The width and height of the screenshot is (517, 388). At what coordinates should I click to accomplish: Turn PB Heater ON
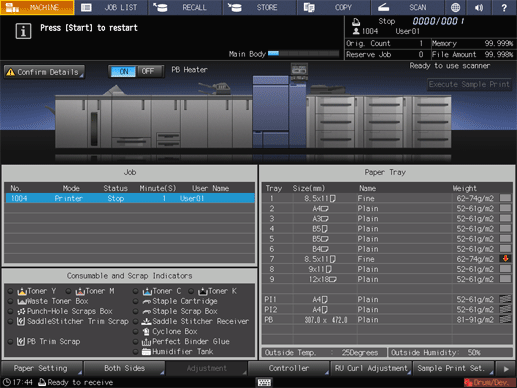[x=123, y=71]
